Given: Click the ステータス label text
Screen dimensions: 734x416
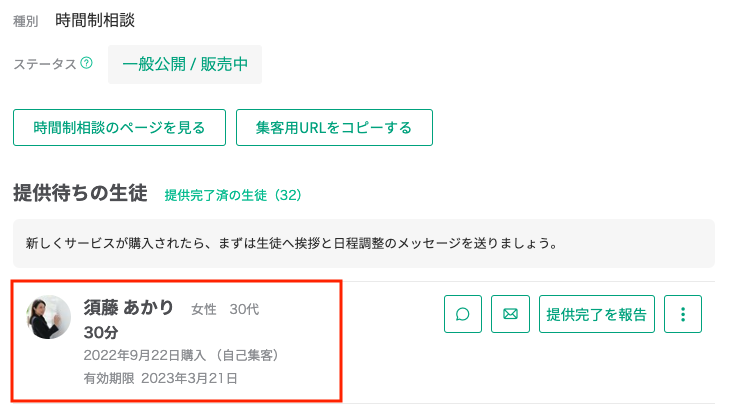Looking at the screenshot, I should (44, 64).
